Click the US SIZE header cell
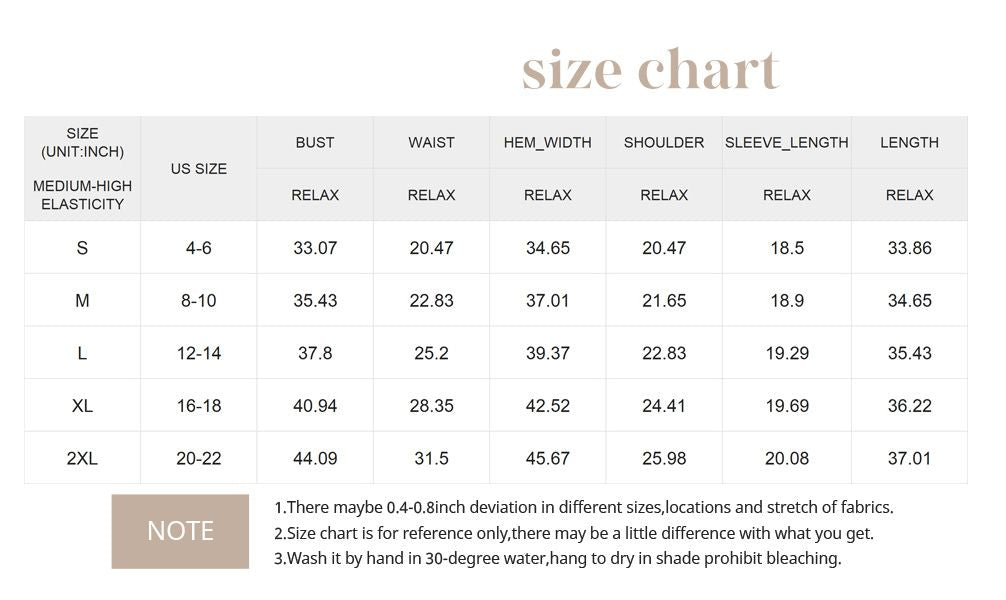This screenshot has width=1006, height=600. tap(199, 169)
